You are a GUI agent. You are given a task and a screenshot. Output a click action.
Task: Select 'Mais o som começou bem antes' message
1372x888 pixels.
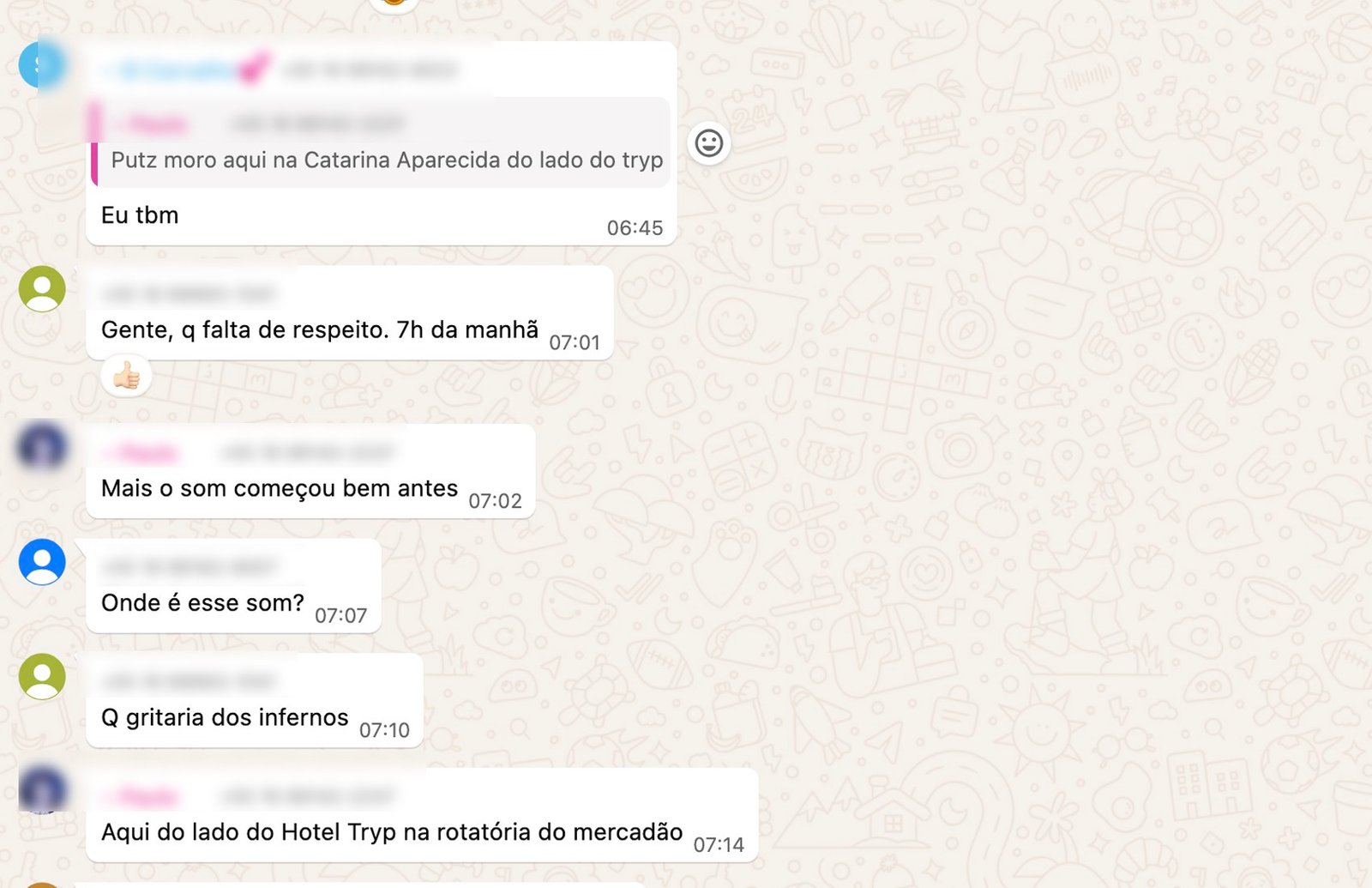pyautogui.click(x=310, y=471)
